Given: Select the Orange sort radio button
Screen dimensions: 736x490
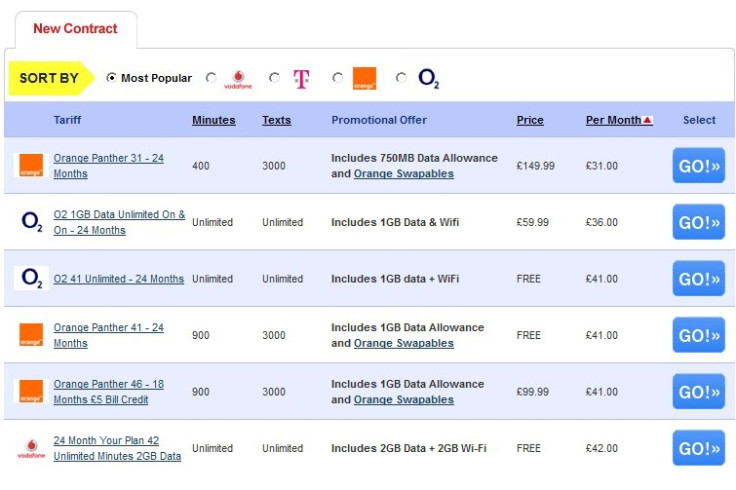Looking at the screenshot, I should click(x=337, y=77).
